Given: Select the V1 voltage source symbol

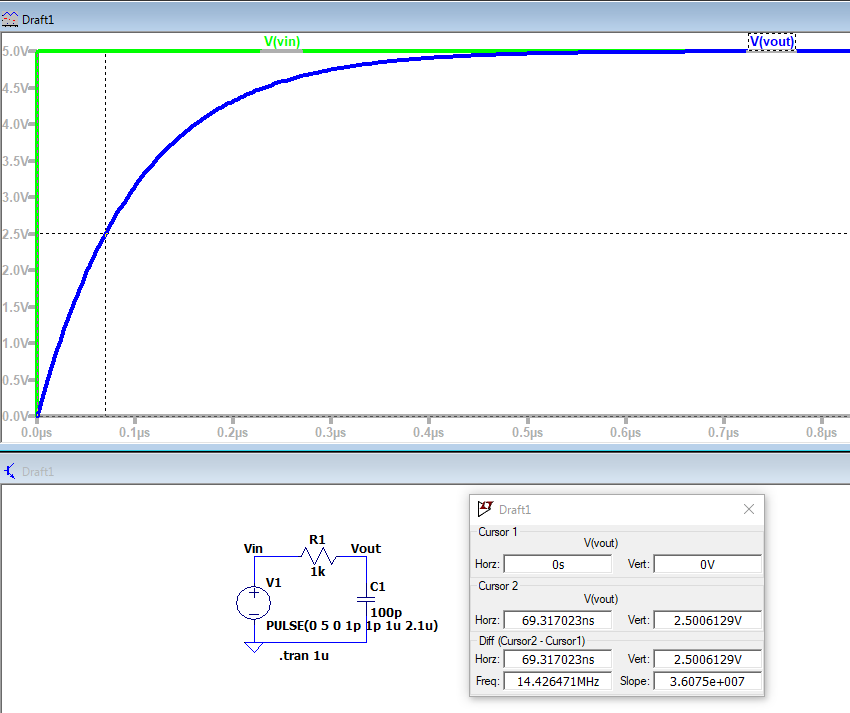Looking at the screenshot, I should coord(253,602).
